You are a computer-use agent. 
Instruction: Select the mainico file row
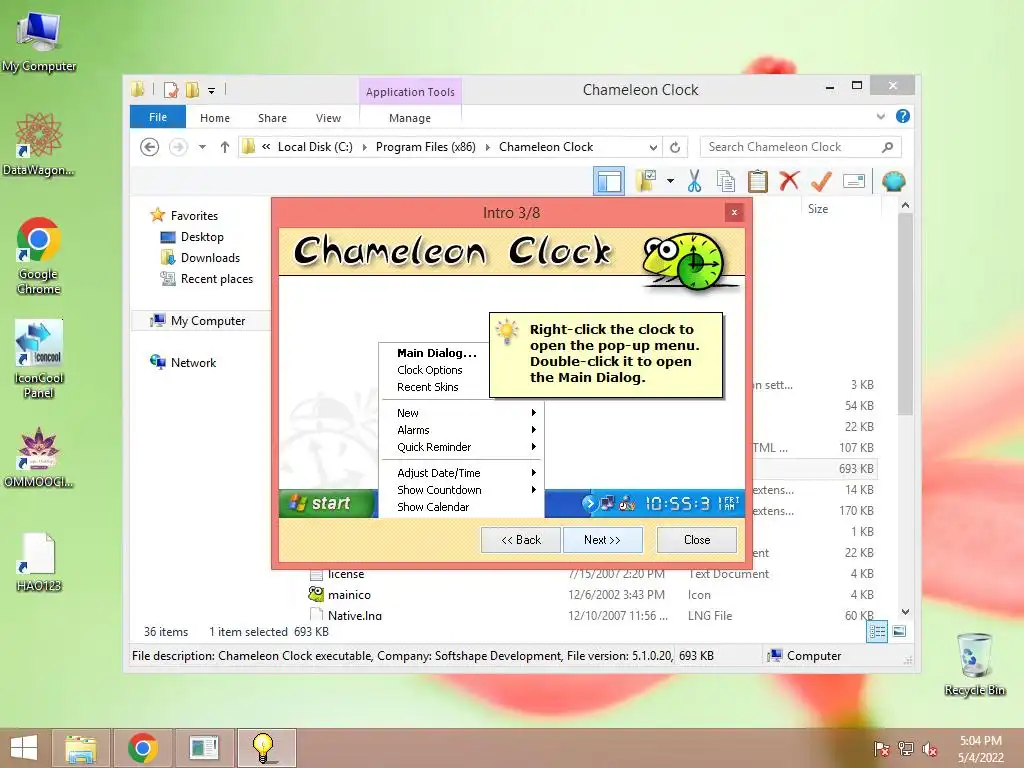592,595
